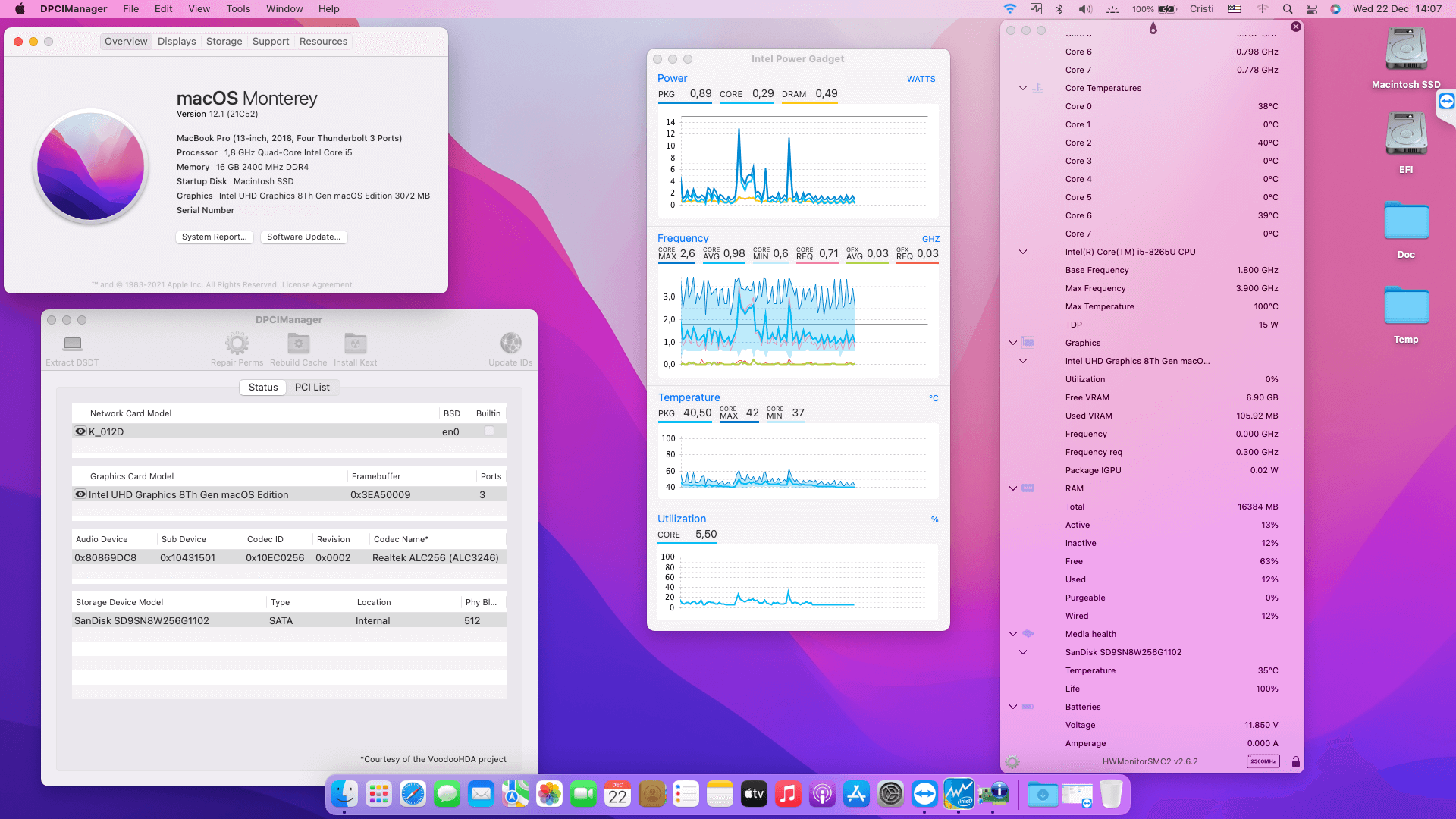
Task: Select SanDisk SD9SN8W256G1102 storage row in DPCIManager
Action: [x=289, y=620]
